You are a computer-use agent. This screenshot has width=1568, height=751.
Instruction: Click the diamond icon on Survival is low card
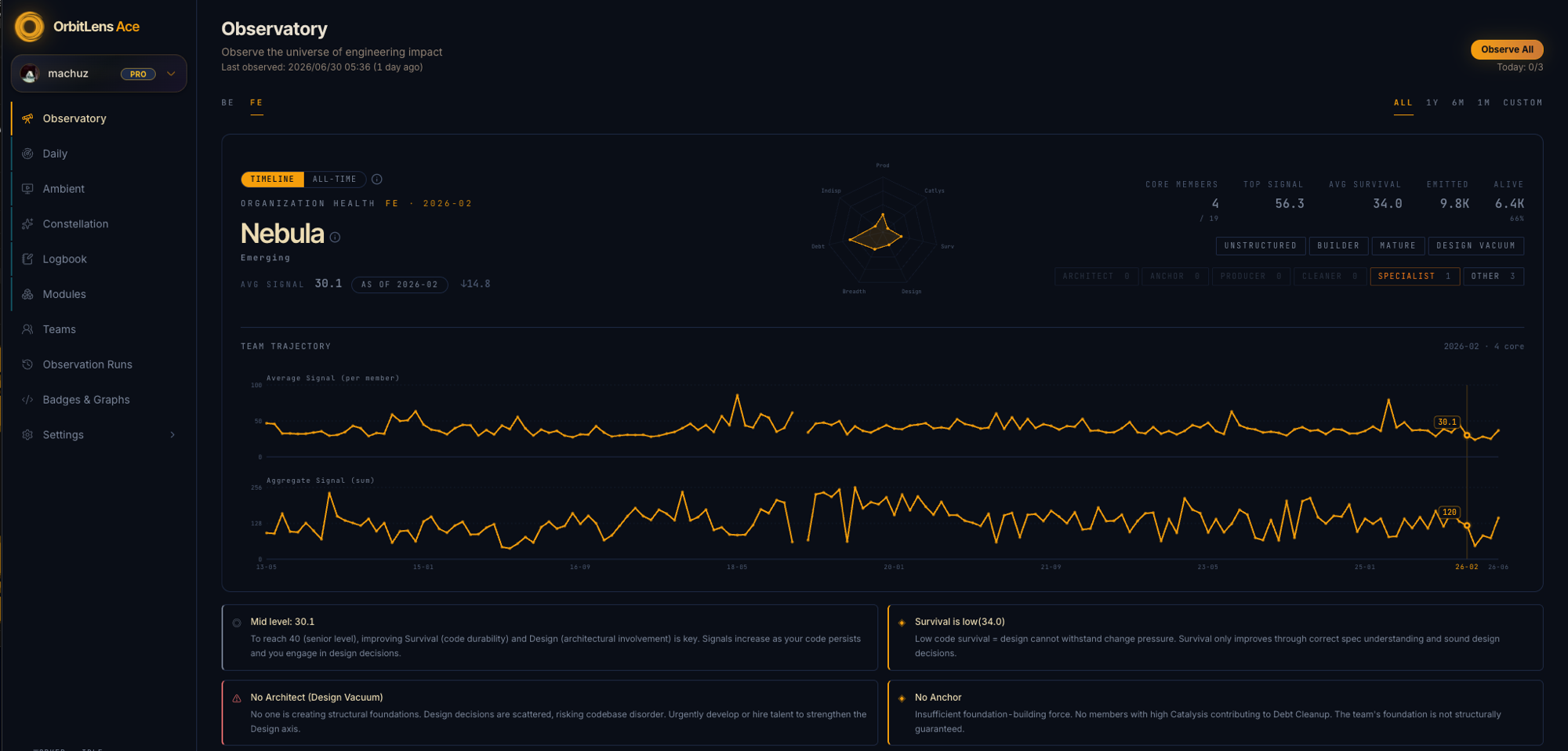click(x=902, y=622)
